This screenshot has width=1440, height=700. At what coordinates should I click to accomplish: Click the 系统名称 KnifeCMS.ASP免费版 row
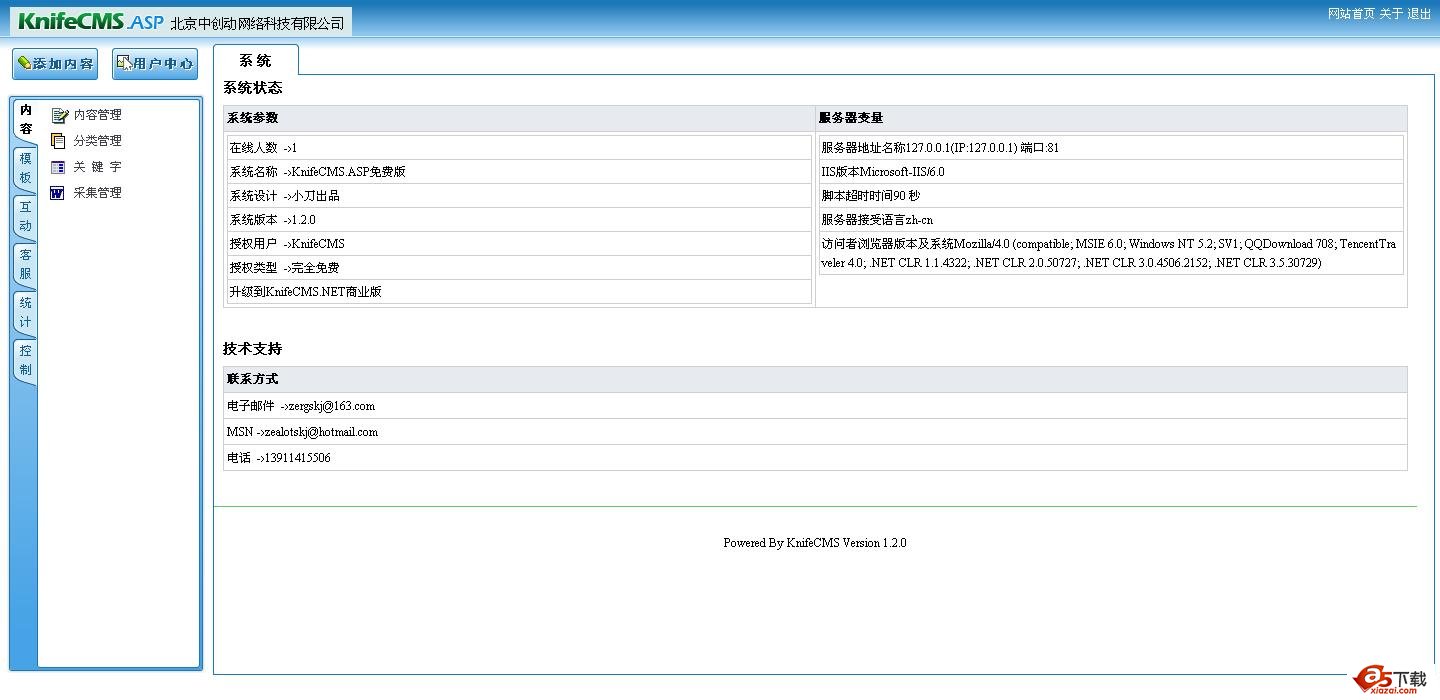click(x=519, y=172)
